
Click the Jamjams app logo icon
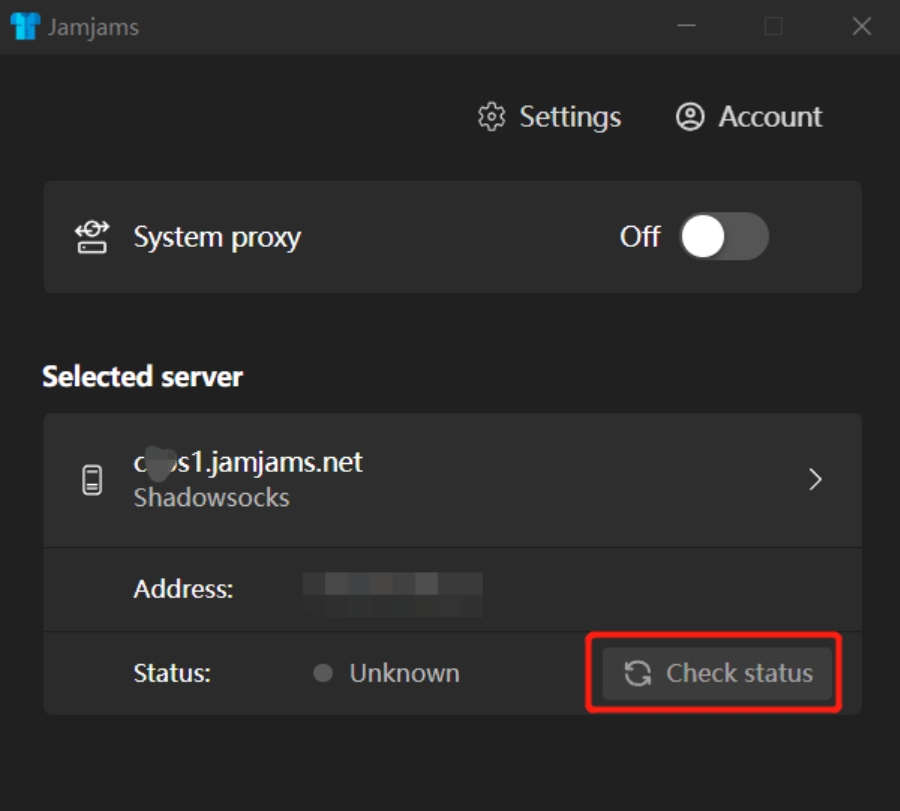pyautogui.click(x=25, y=26)
